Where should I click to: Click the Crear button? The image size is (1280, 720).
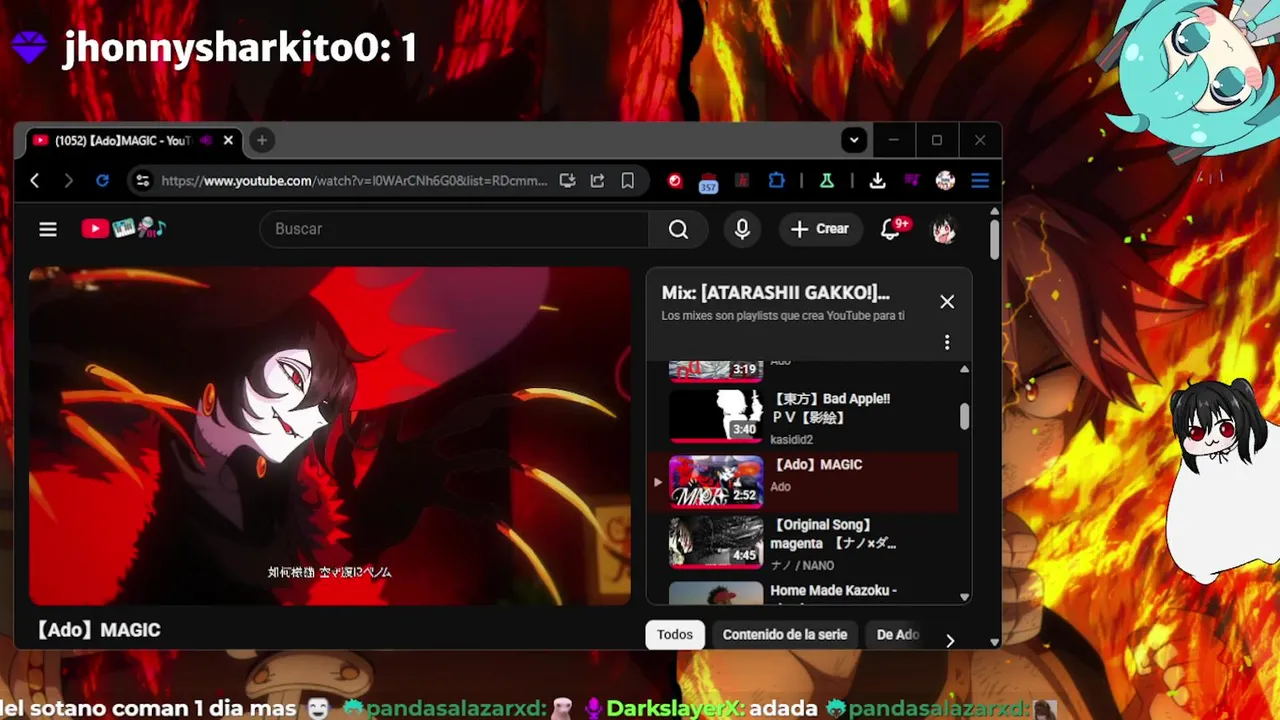coord(820,229)
